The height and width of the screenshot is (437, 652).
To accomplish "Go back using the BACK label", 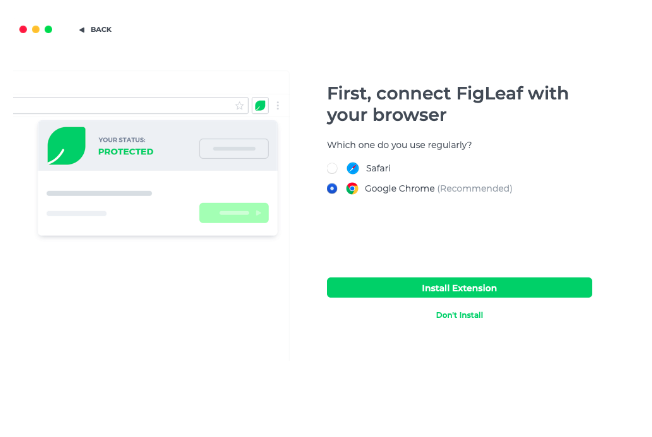I will click(101, 30).
